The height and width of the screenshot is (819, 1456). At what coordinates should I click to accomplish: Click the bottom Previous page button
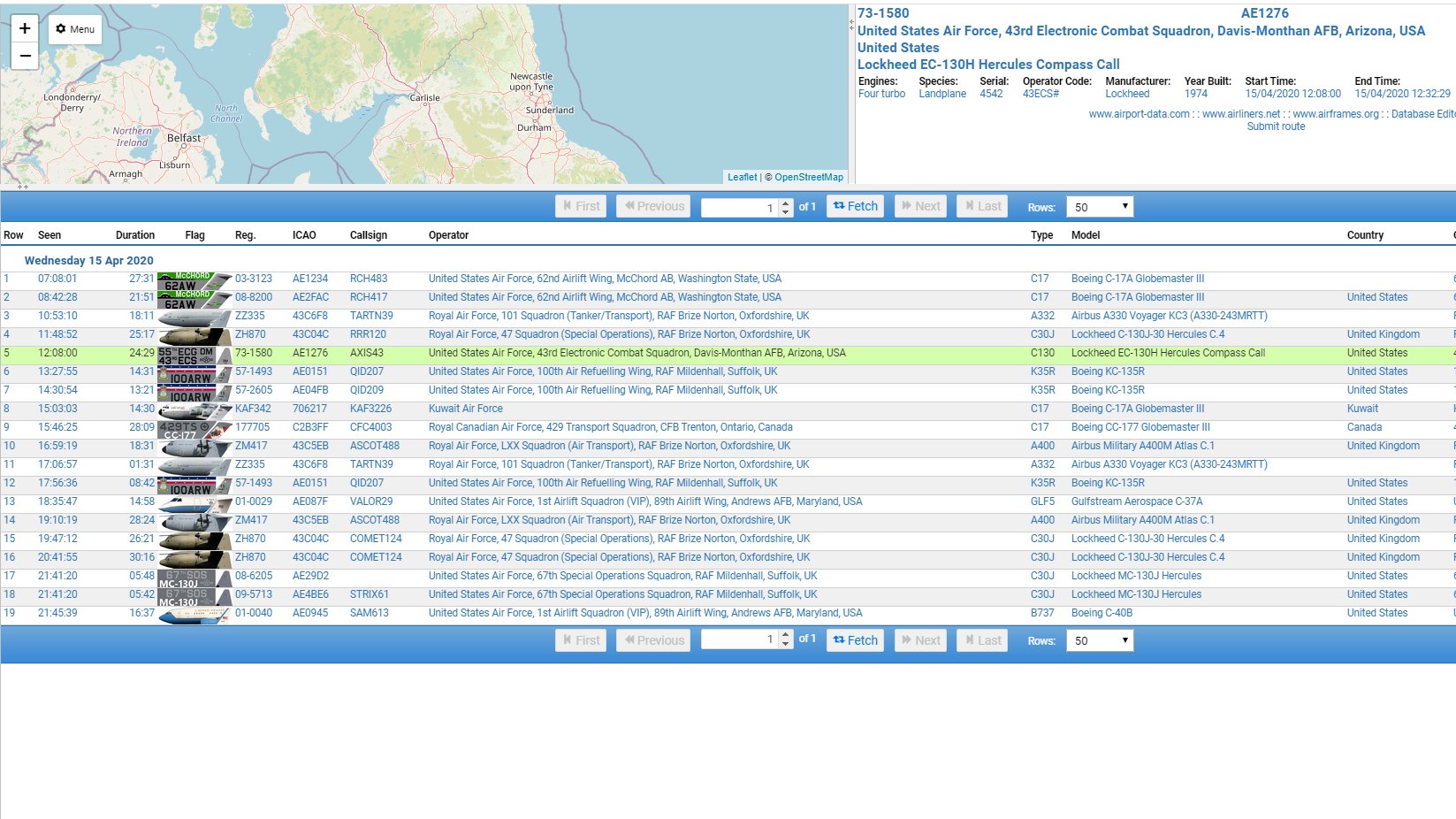[x=653, y=640]
